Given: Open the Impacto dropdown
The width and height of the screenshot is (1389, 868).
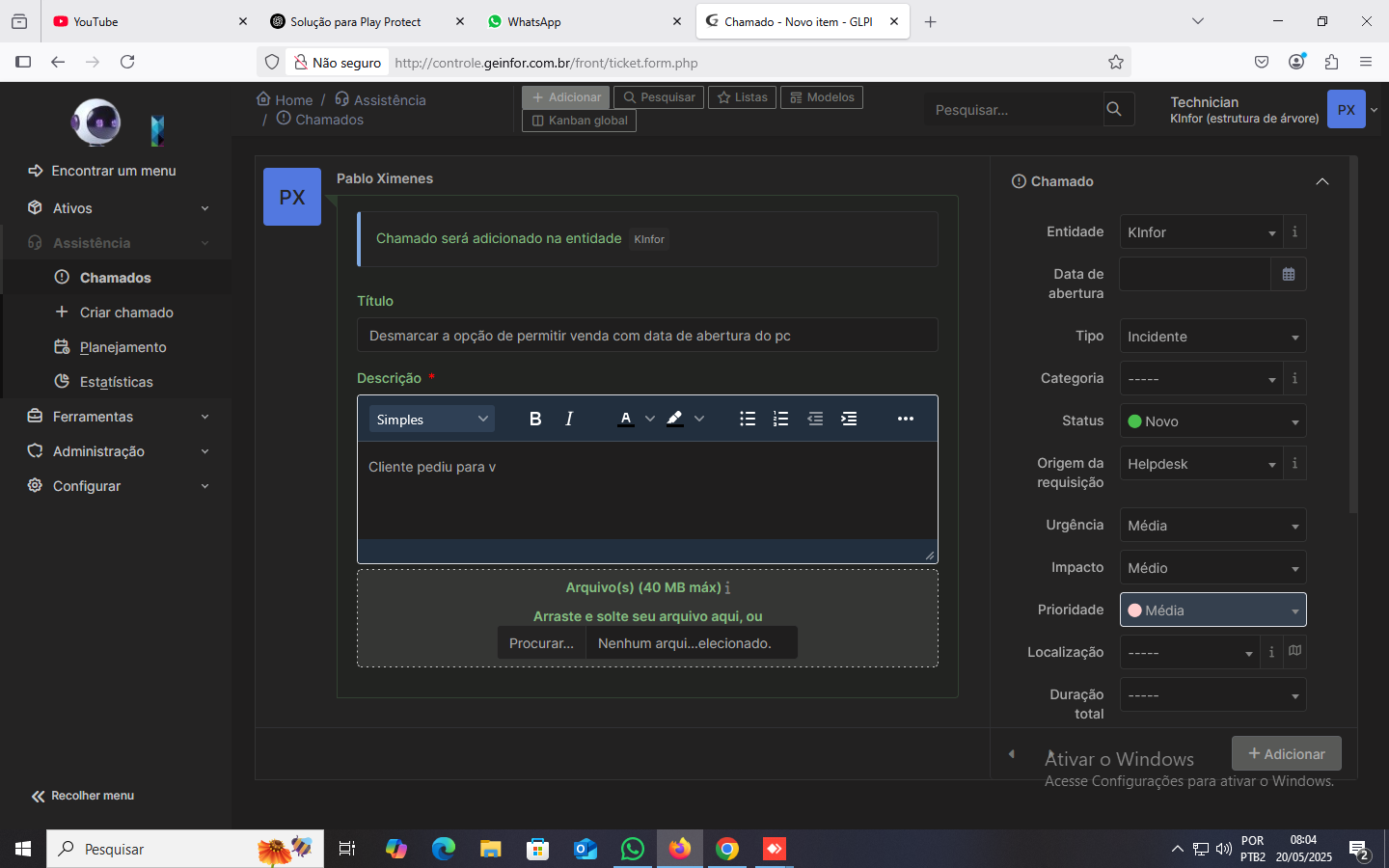Looking at the screenshot, I should 1212,568.
